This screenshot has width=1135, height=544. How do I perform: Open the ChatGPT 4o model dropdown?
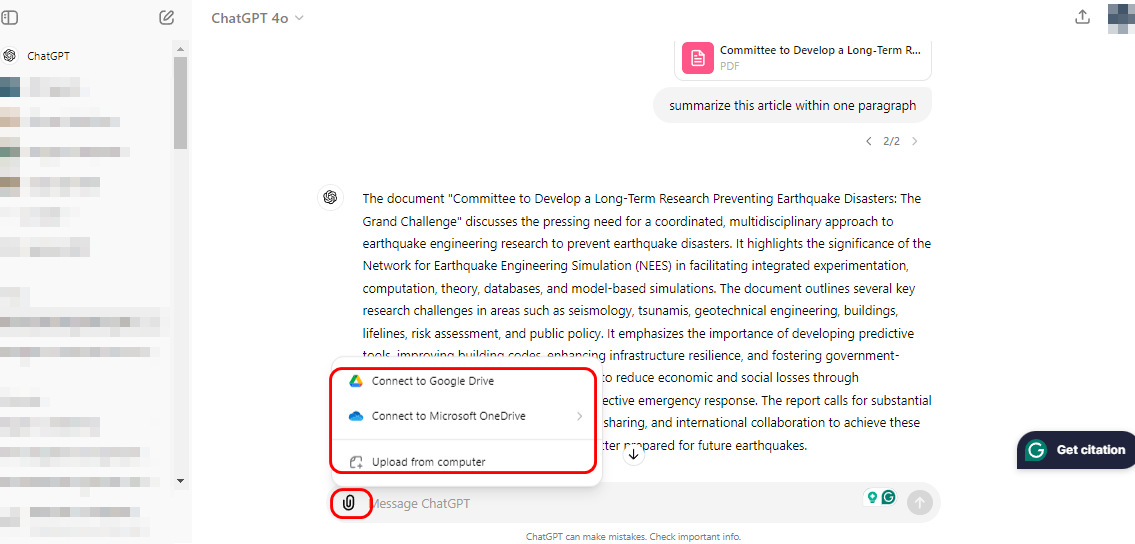coord(257,18)
